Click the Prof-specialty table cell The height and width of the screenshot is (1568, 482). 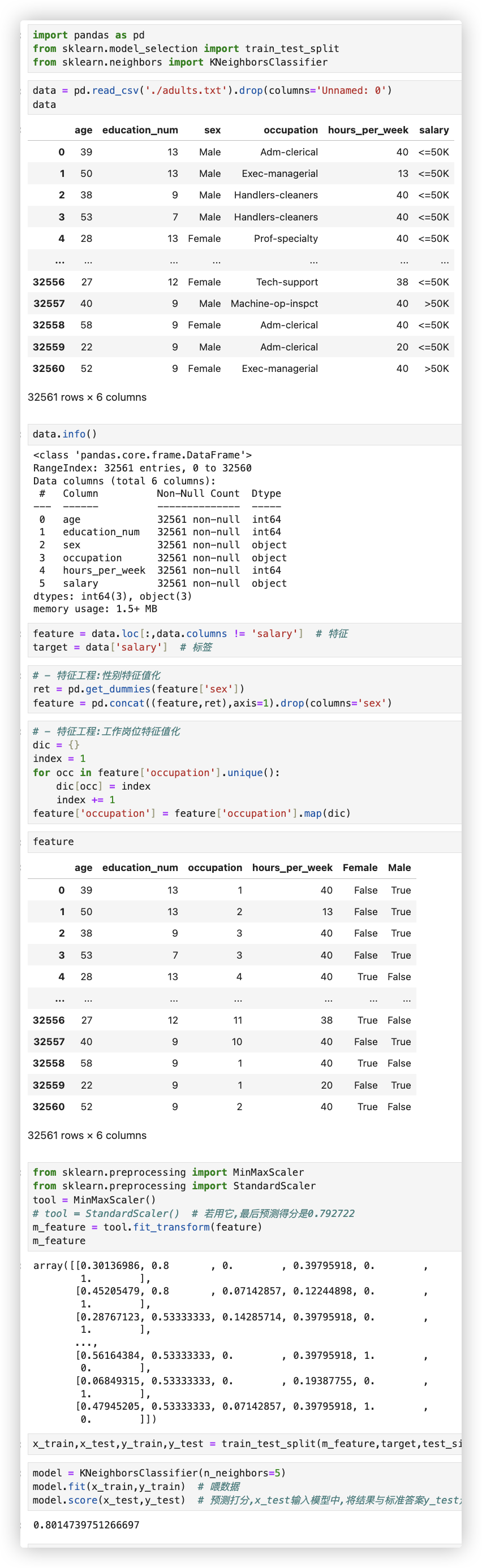point(285,239)
